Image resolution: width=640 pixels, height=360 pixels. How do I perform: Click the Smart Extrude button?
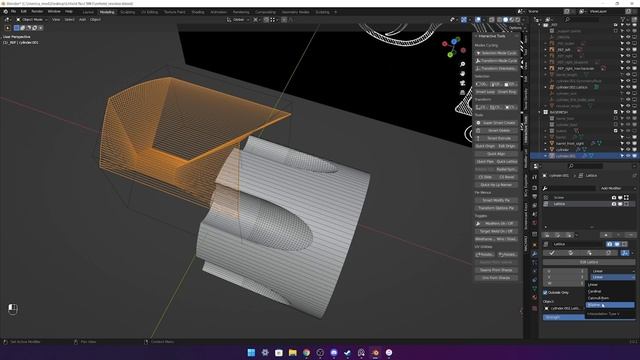[x=496, y=138]
